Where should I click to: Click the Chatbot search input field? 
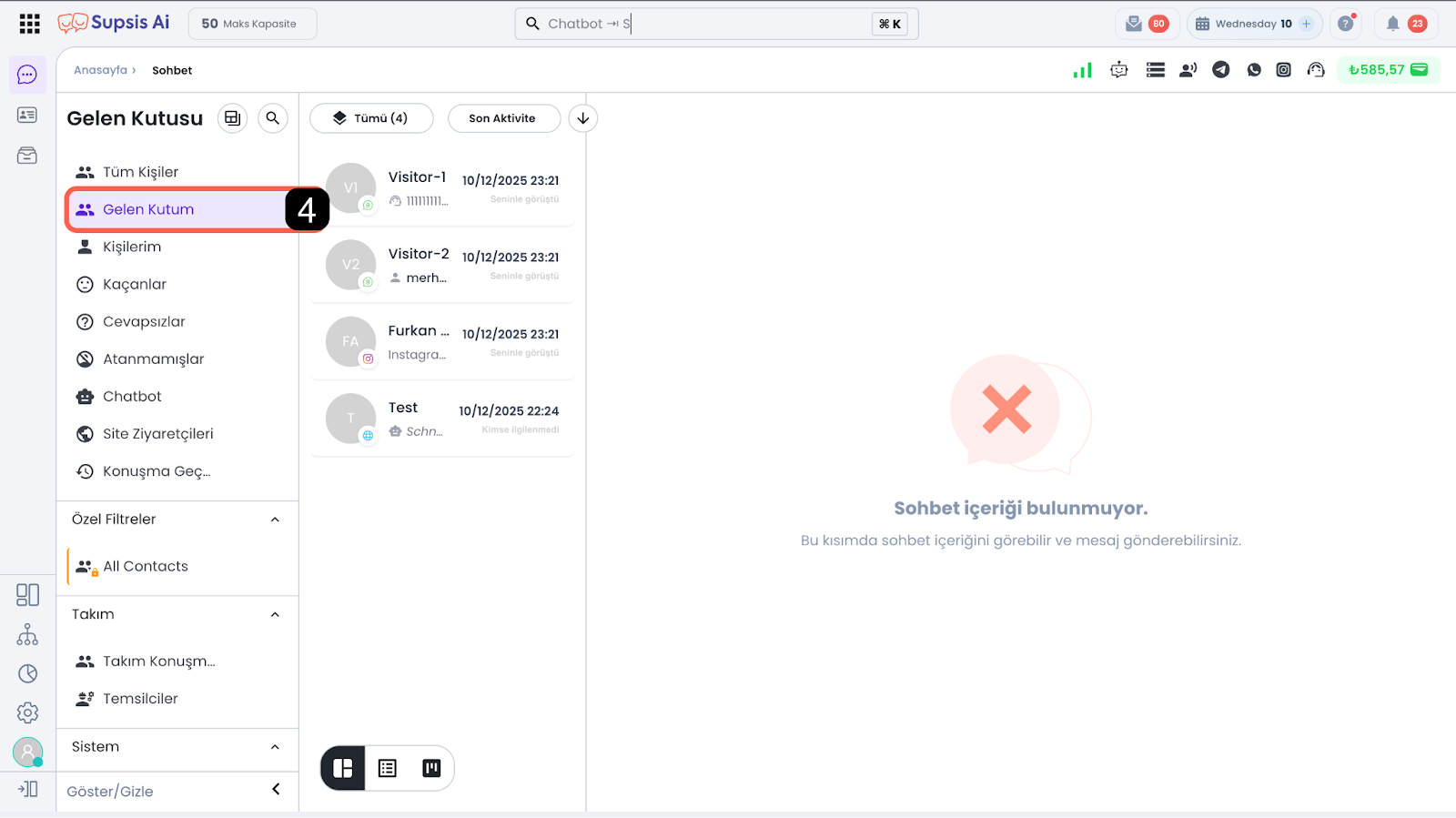pos(701,24)
